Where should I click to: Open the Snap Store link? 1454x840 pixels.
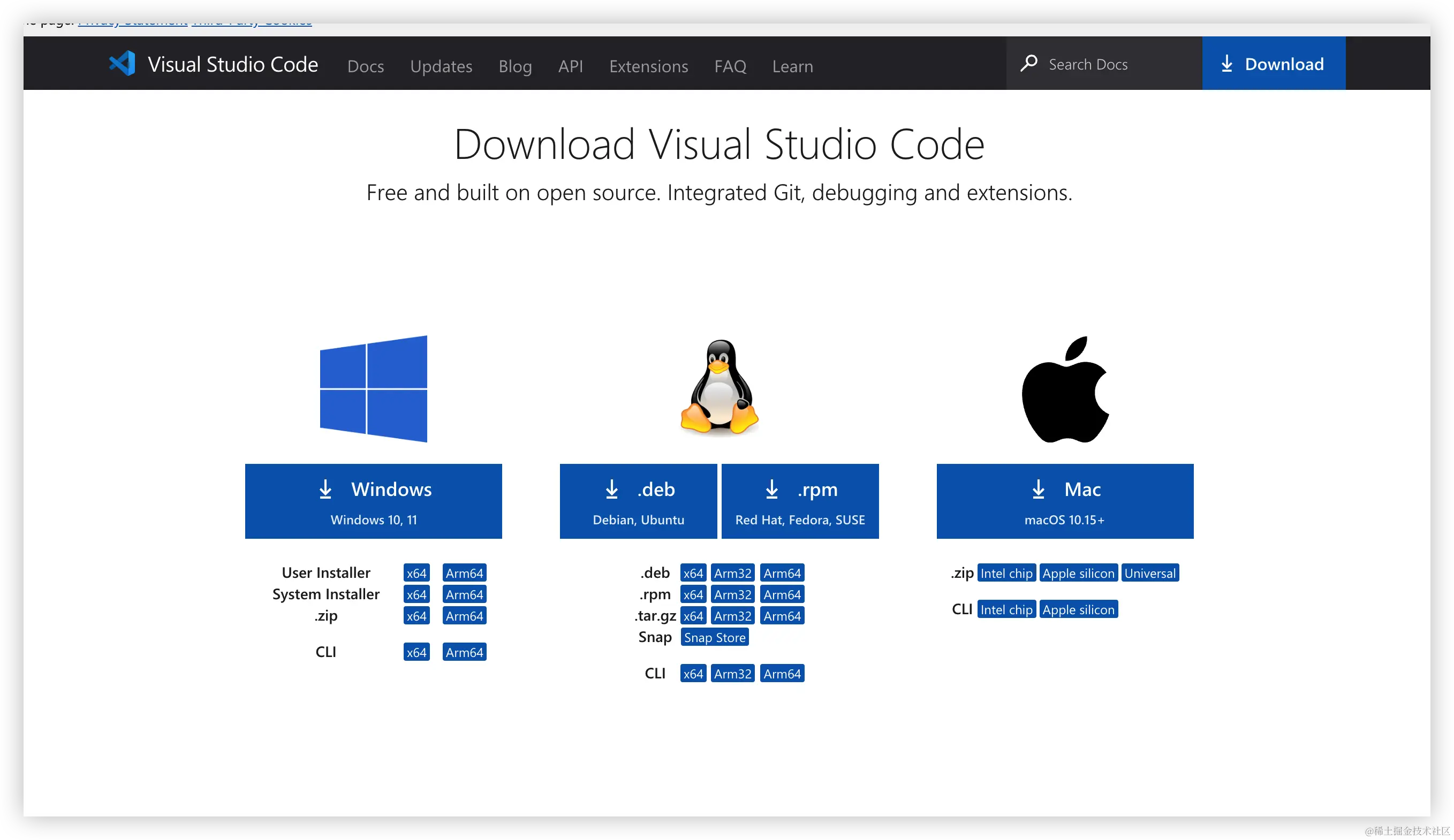click(714, 638)
